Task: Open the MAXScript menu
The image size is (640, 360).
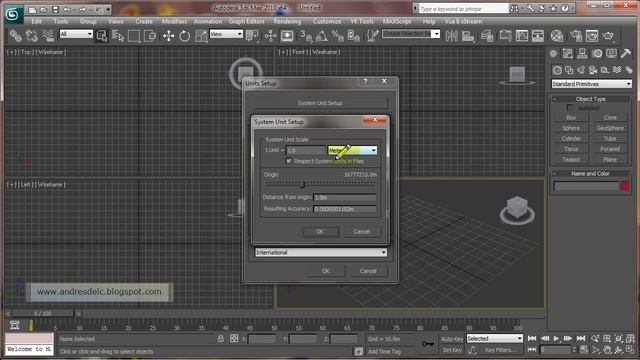Action: pos(397,21)
